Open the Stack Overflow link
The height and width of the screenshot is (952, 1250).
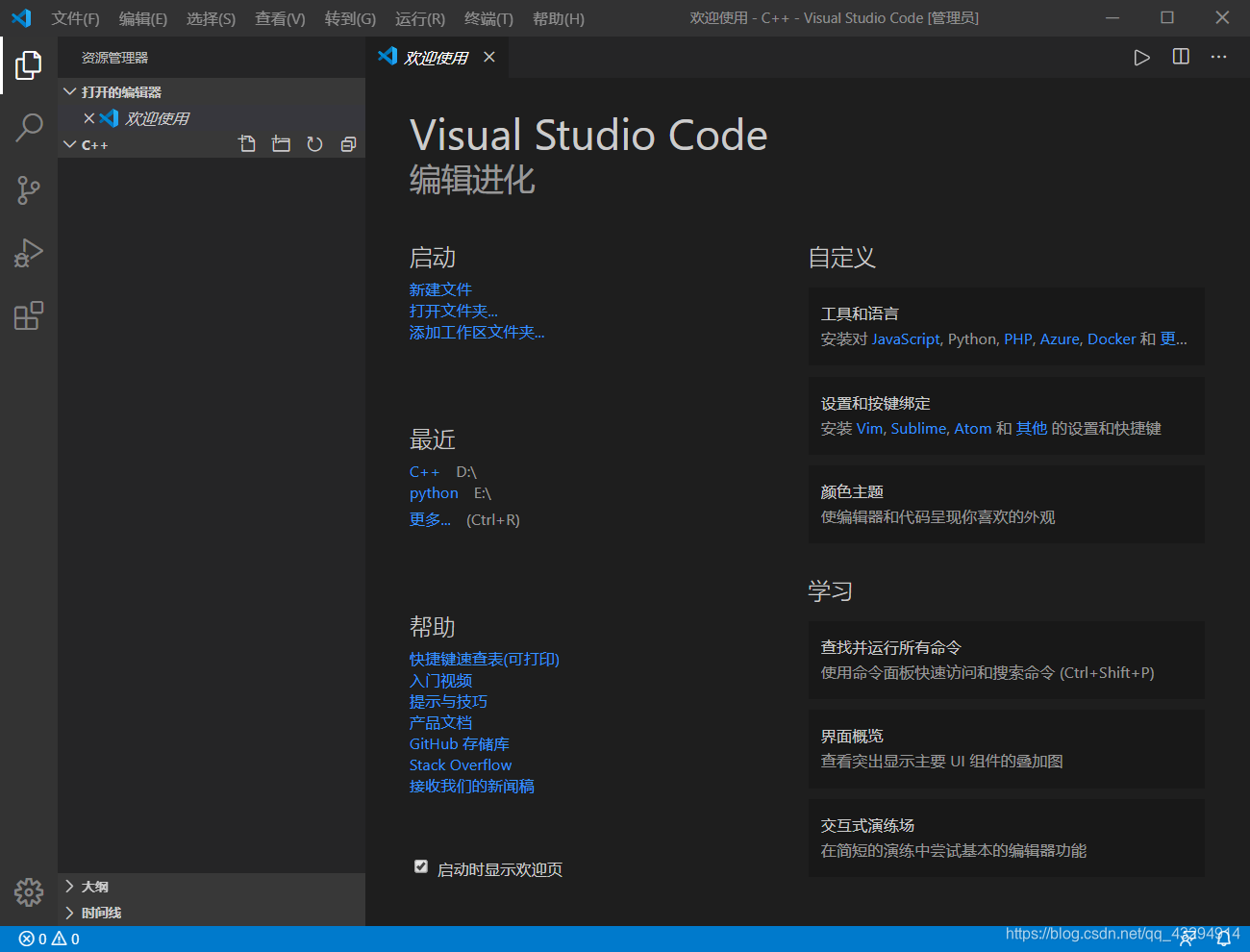point(461,765)
